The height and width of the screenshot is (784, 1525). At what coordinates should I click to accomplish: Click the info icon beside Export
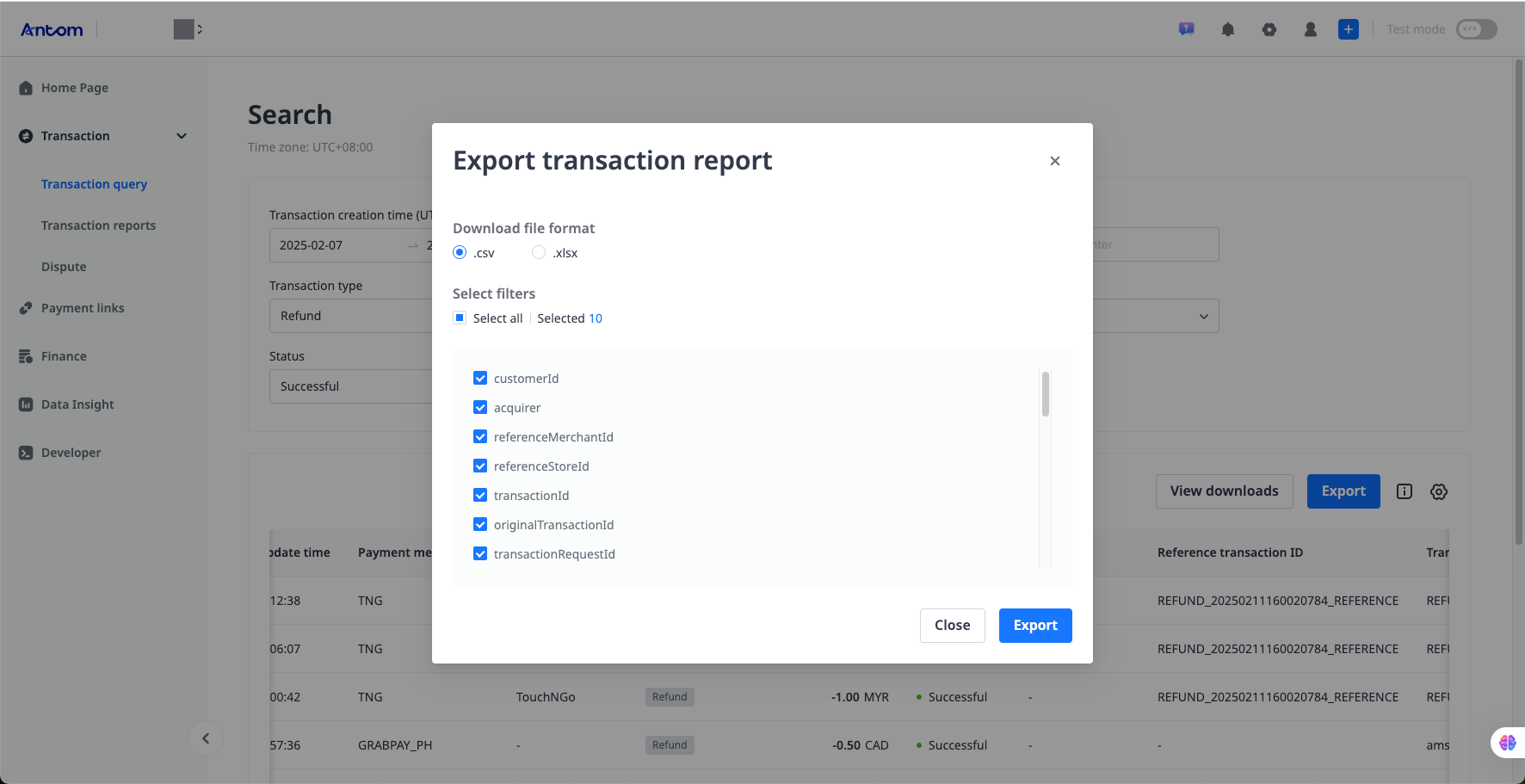pos(1405,491)
